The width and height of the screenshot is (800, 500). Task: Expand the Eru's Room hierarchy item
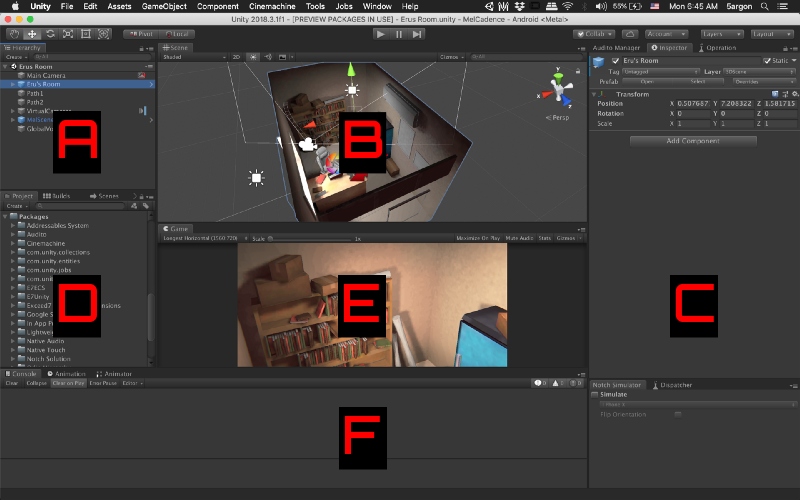click(x=12, y=84)
